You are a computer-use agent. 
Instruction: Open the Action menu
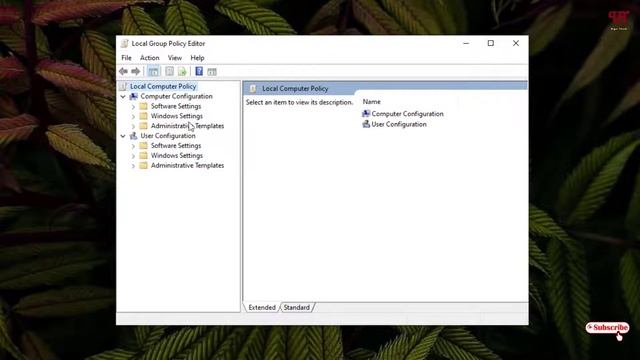click(149, 58)
